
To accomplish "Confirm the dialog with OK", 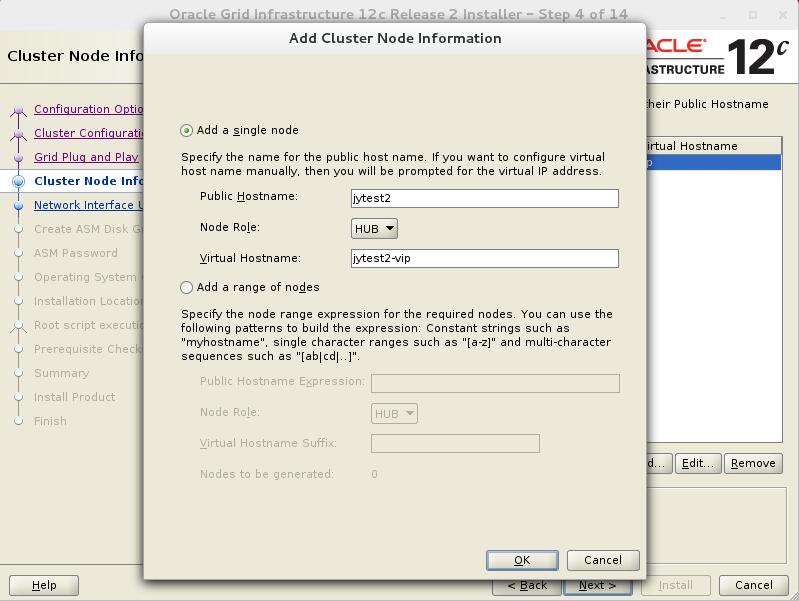I will click(x=522, y=560).
